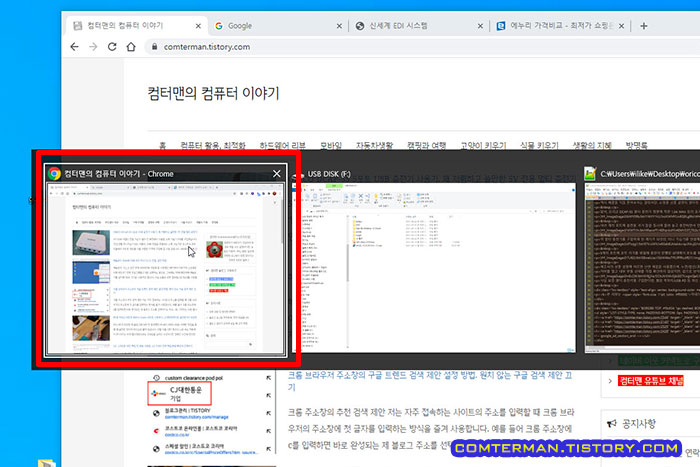Open the 컴터맨 유튜브 채널 link
The width and height of the screenshot is (700, 467).
pyautogui.click(x=651, y=380)
